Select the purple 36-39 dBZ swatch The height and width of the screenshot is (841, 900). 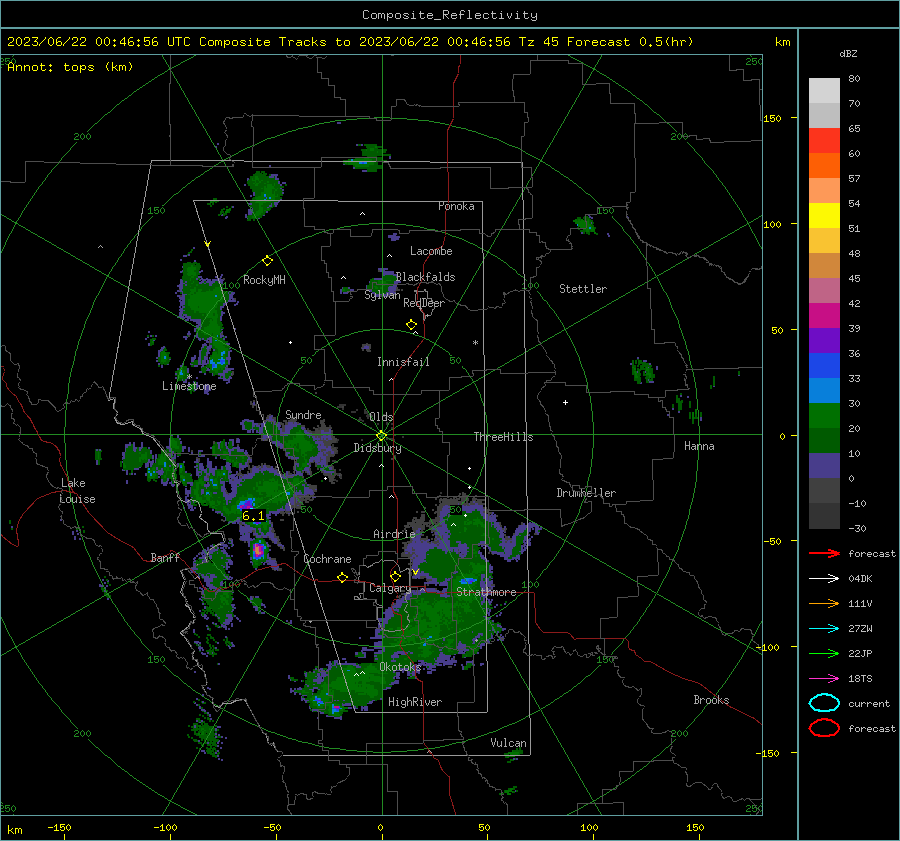[824, 340]
